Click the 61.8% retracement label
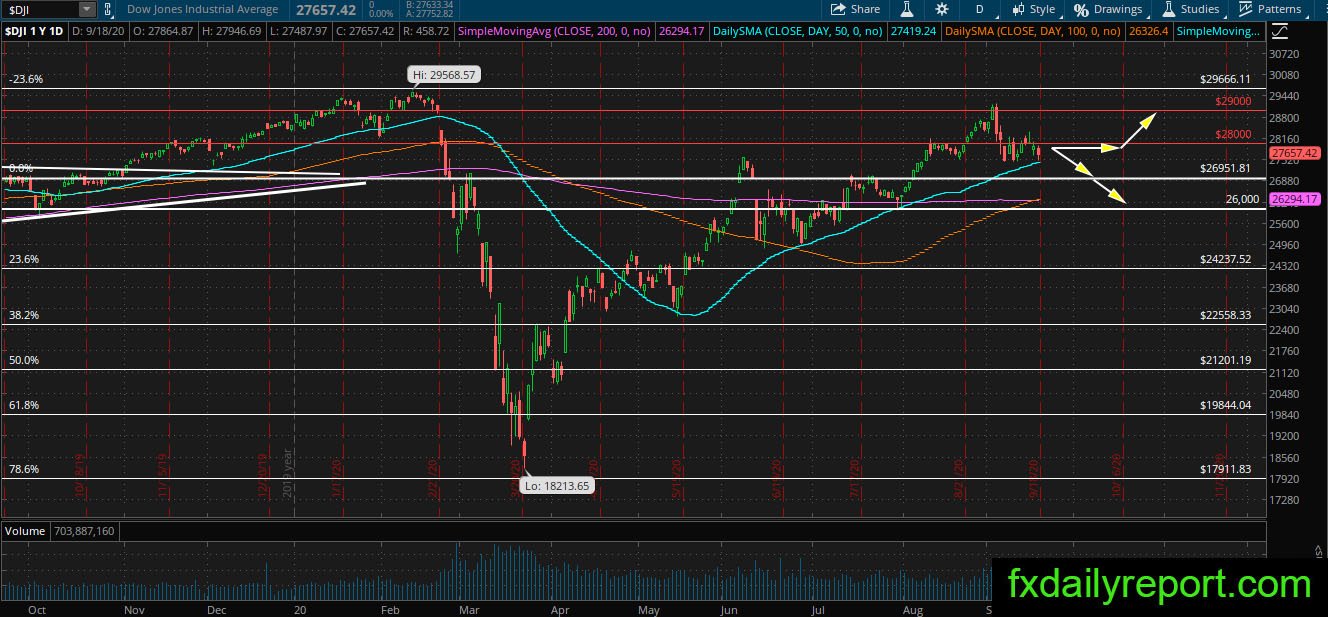This screenshot has width=1328, height=617. point(23,405)
